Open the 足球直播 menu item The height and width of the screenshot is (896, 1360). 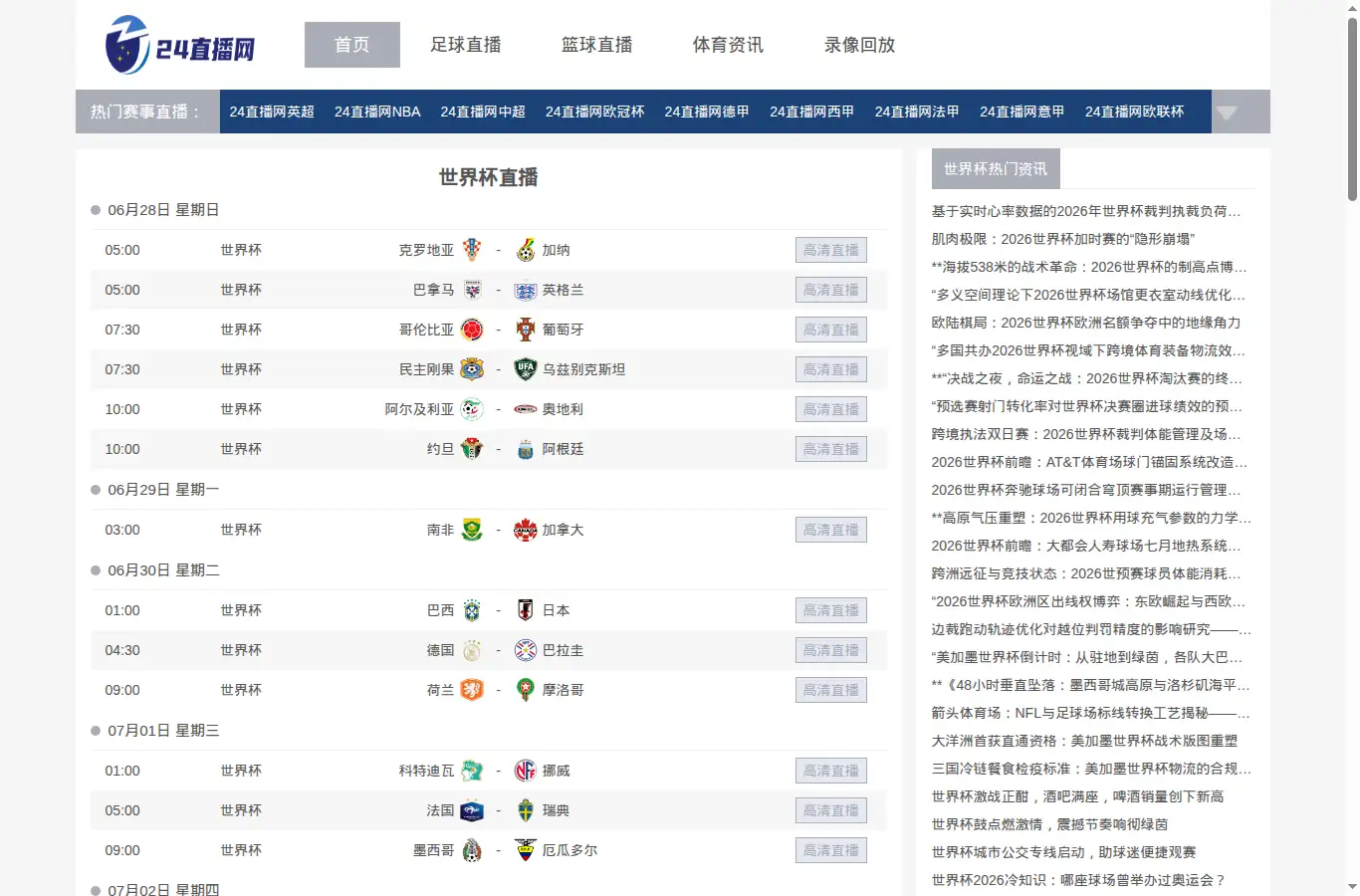(x=466, y=45)
